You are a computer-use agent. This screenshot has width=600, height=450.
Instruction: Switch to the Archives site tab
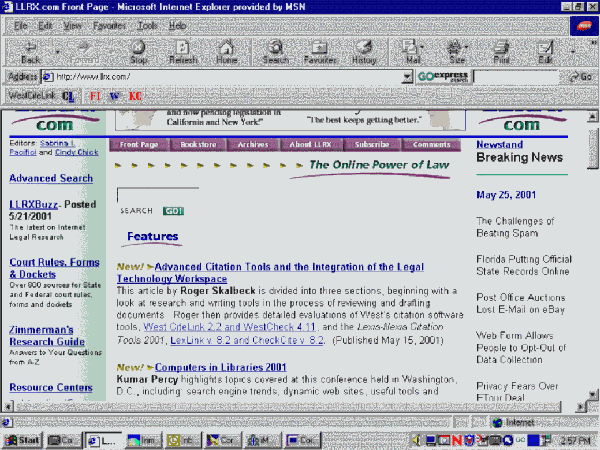point(252,145)
